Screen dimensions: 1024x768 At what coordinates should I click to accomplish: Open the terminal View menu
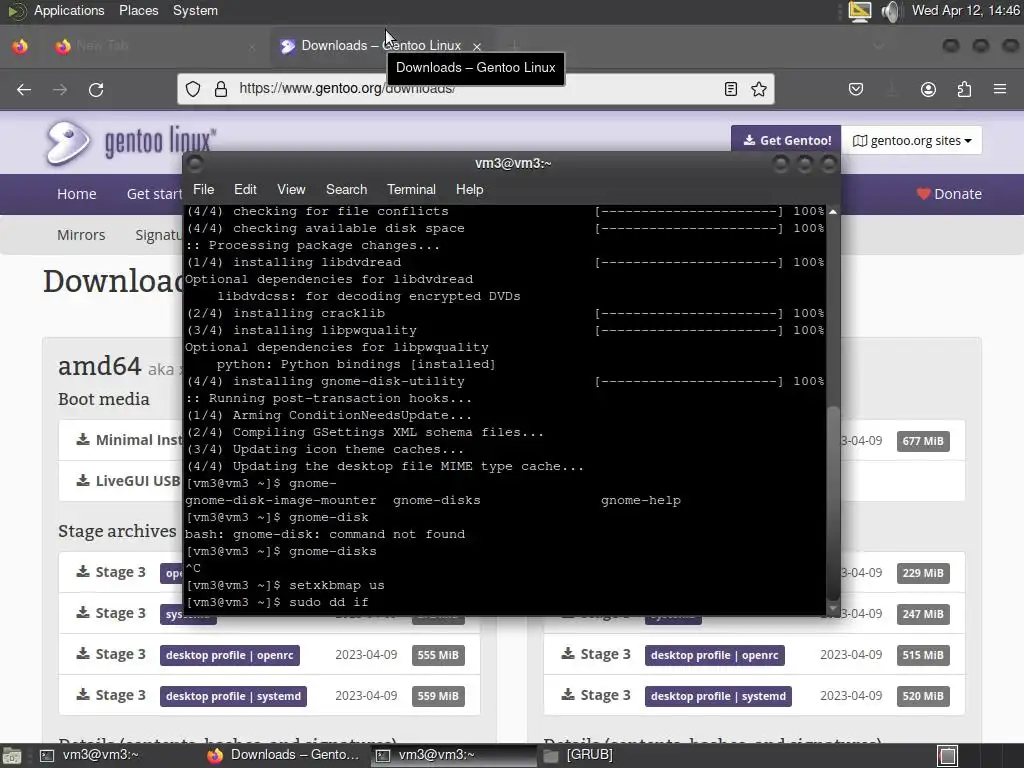click(x=291, y=189)
